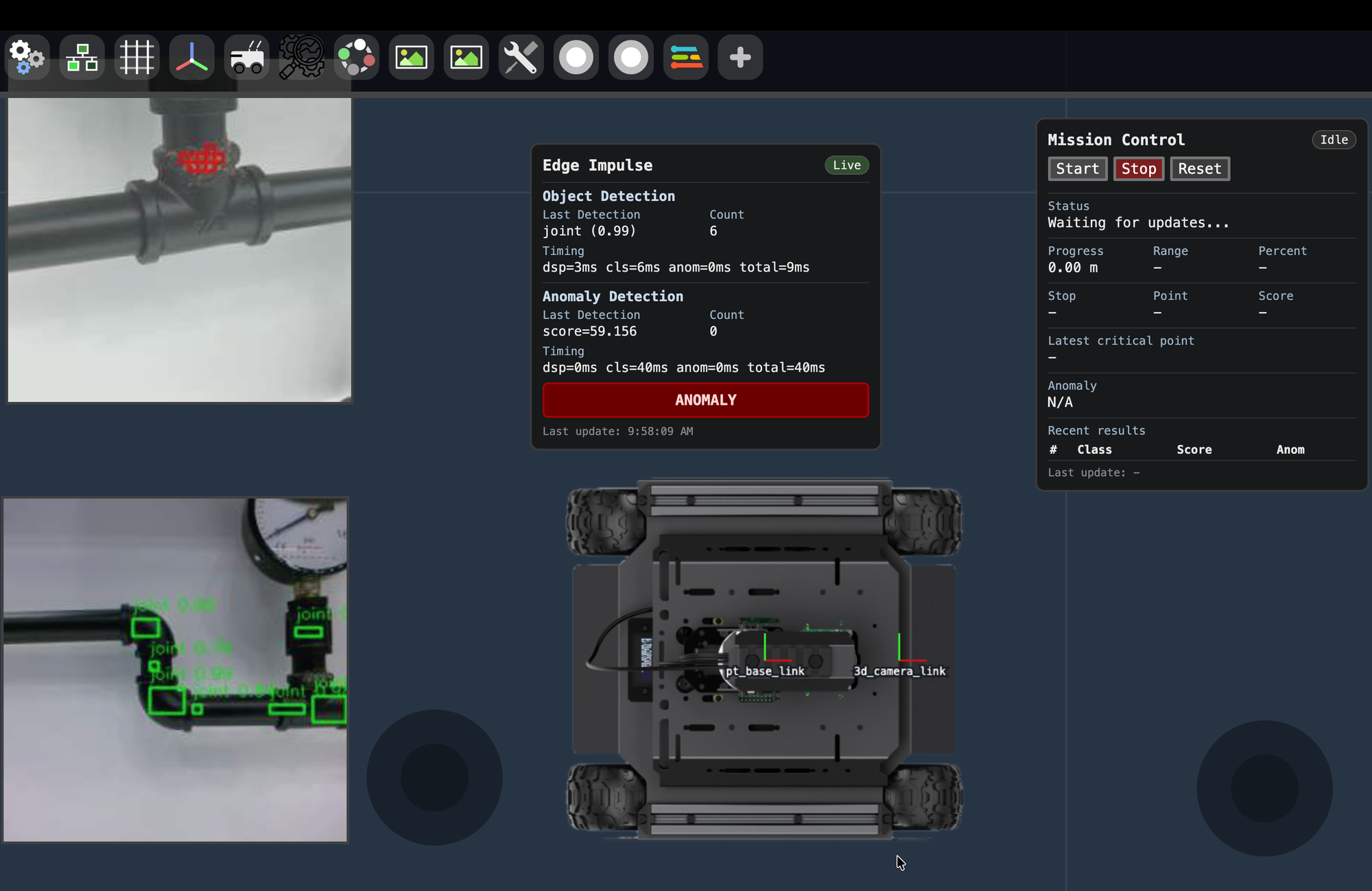Viewport: 1372px width, 891px height.
Task: Click the pt_base_link label on the rover
Action: (x=764, y=671)
